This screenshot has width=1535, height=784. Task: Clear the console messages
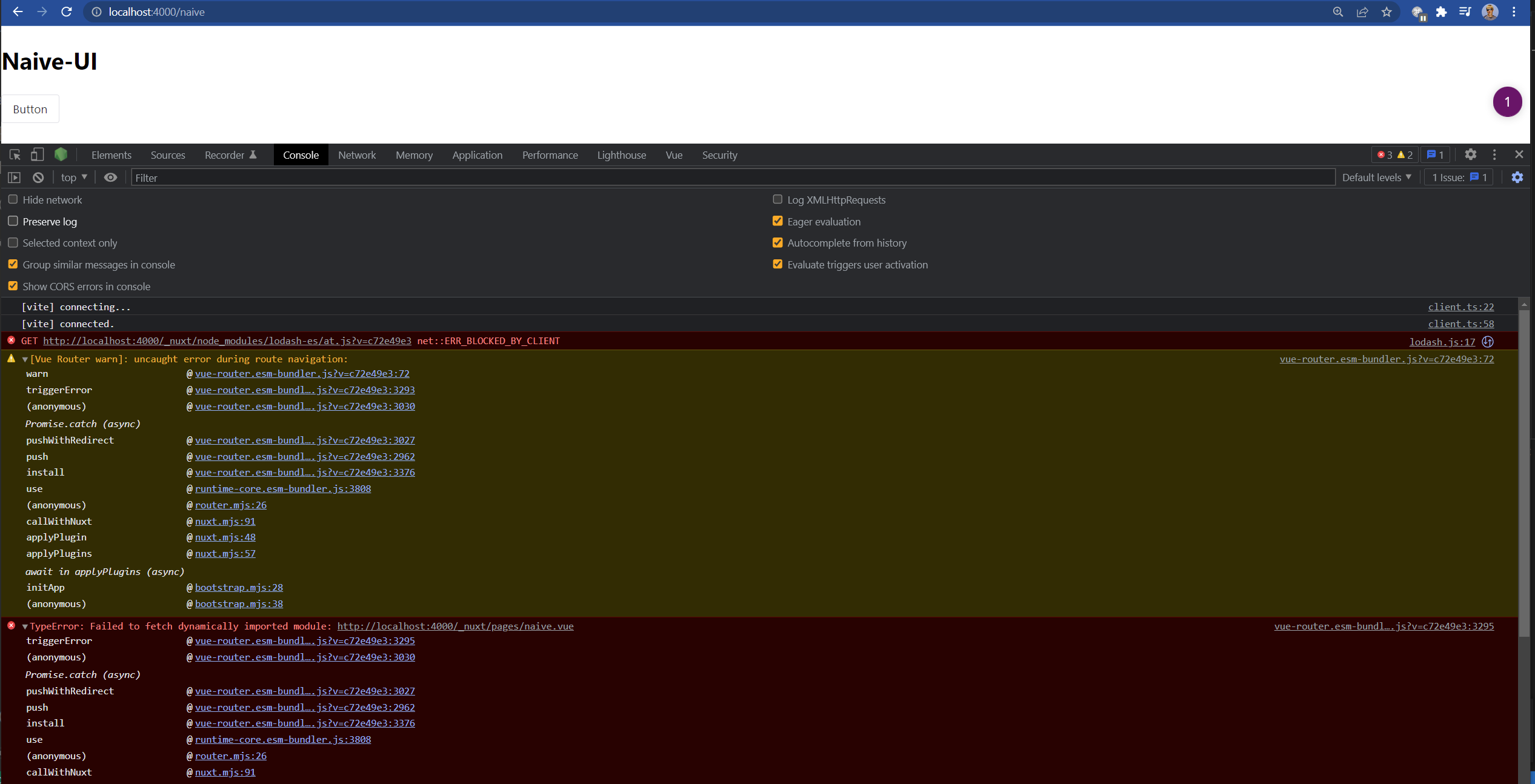click(x=38, y=177)
